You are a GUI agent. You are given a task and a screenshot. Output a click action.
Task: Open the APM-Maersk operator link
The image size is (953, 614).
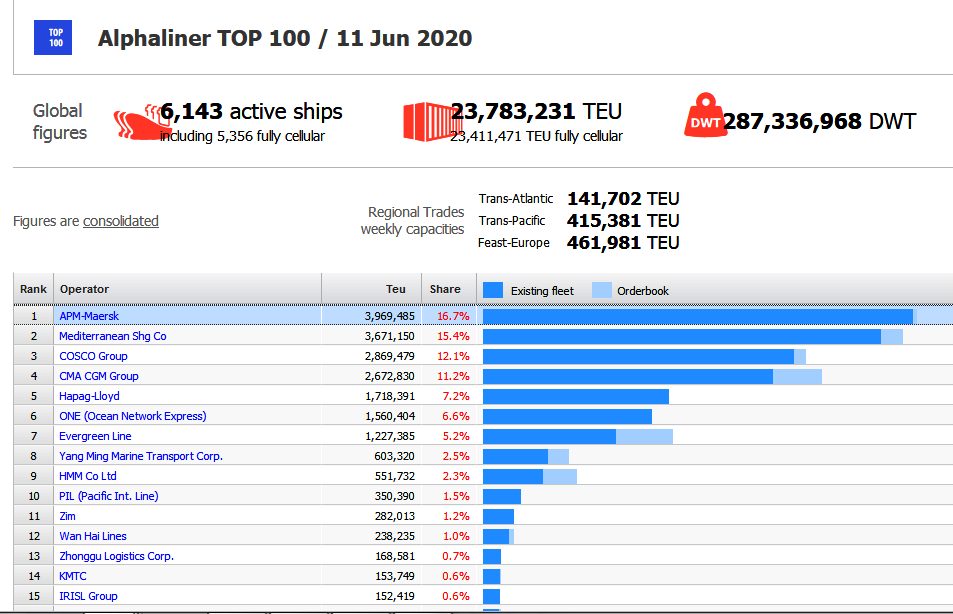click(89, 316)
